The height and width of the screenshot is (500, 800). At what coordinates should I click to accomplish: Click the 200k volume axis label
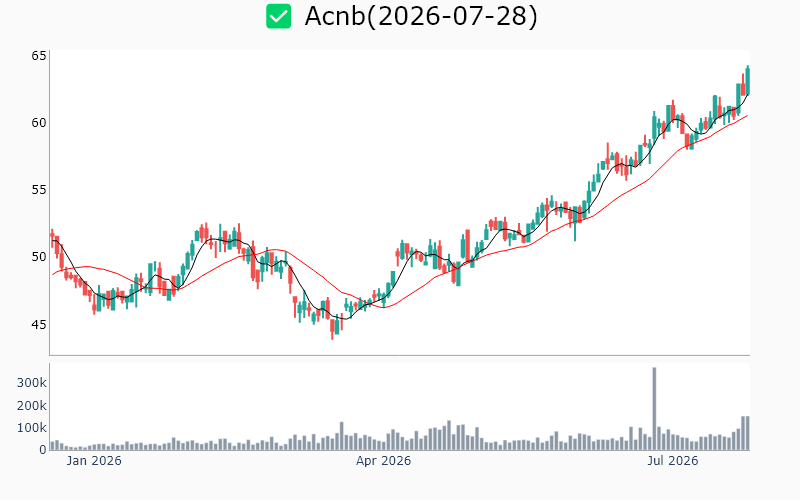click(32, 406)
